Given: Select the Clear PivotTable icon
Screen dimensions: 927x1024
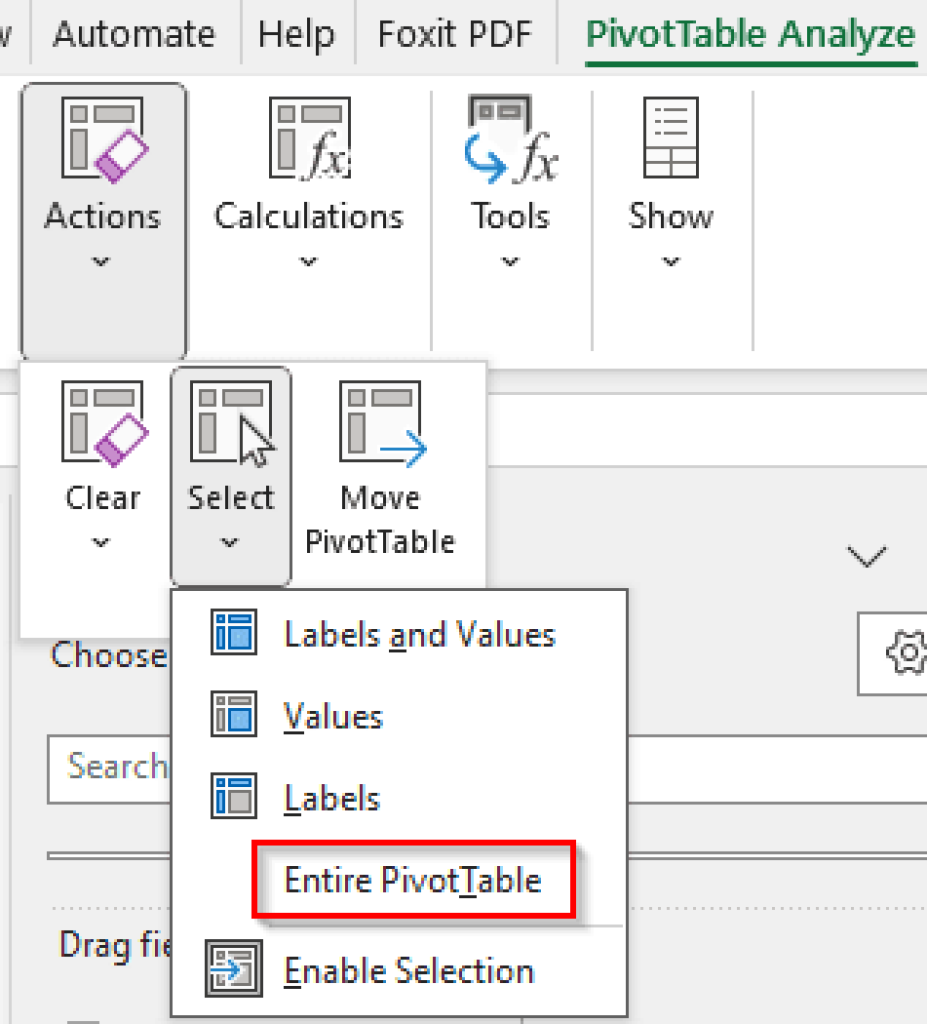Looking at the screenshot, I should [103, 420].
